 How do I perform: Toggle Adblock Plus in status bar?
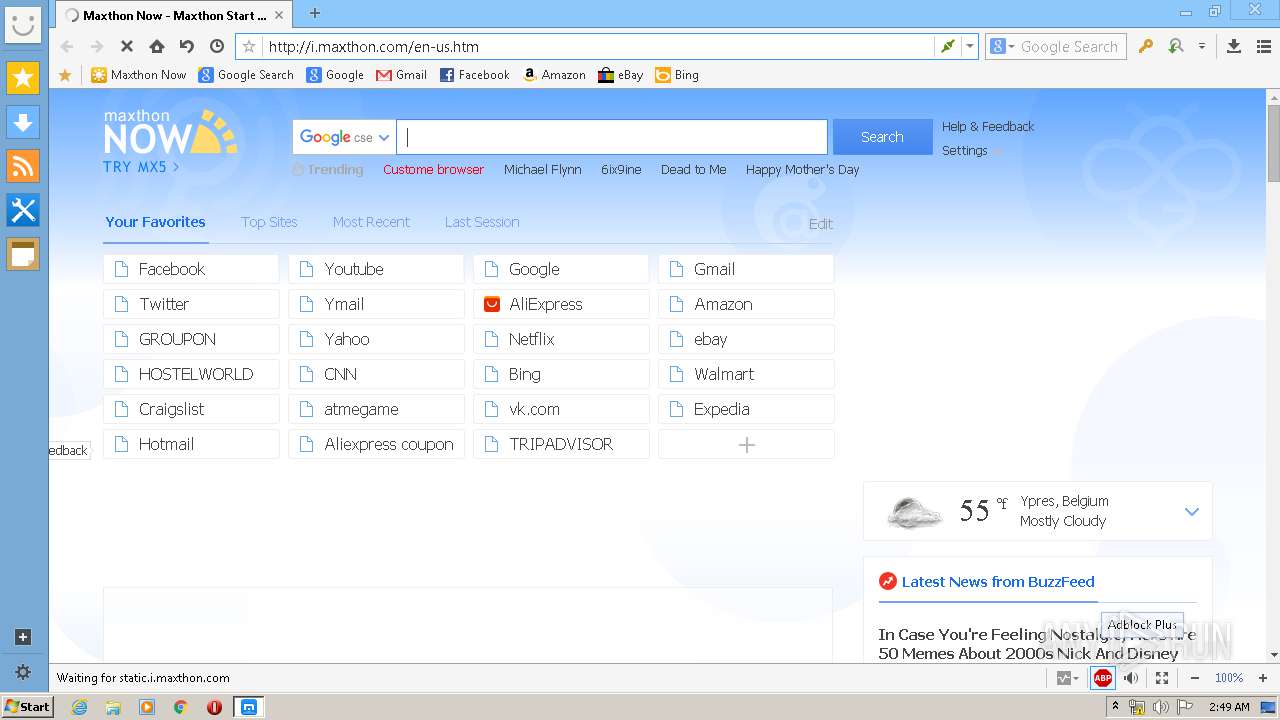click(x=1102, y=678)
